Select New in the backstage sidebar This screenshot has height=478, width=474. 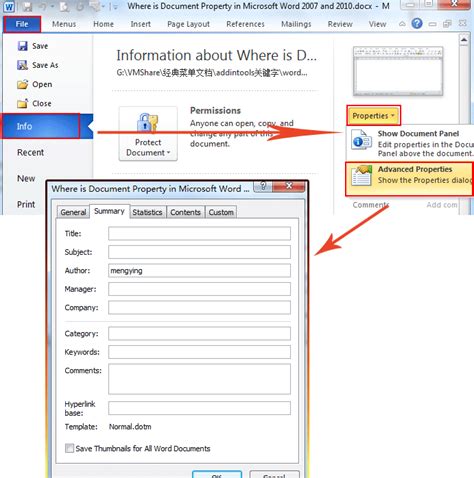pyautogui.click(x=26, y=178)
